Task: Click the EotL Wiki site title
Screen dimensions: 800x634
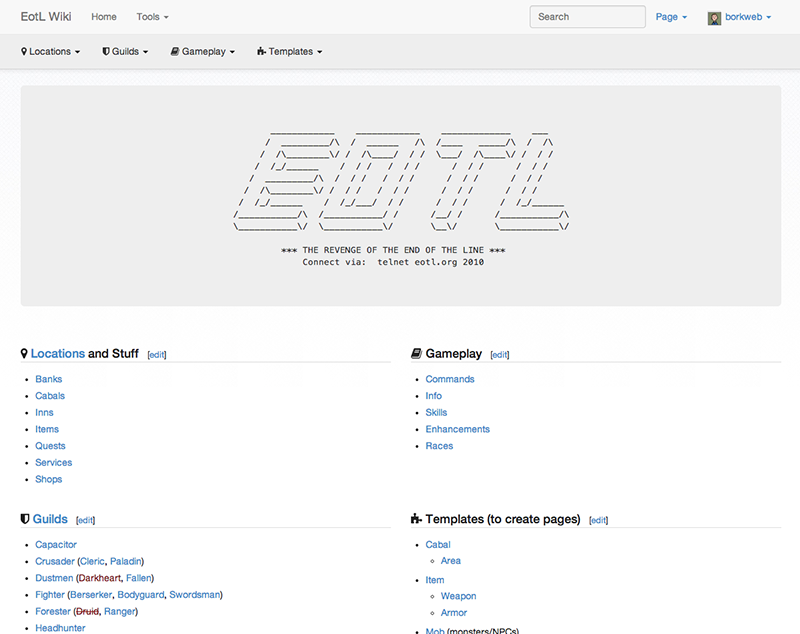Action: coord(46,17)
